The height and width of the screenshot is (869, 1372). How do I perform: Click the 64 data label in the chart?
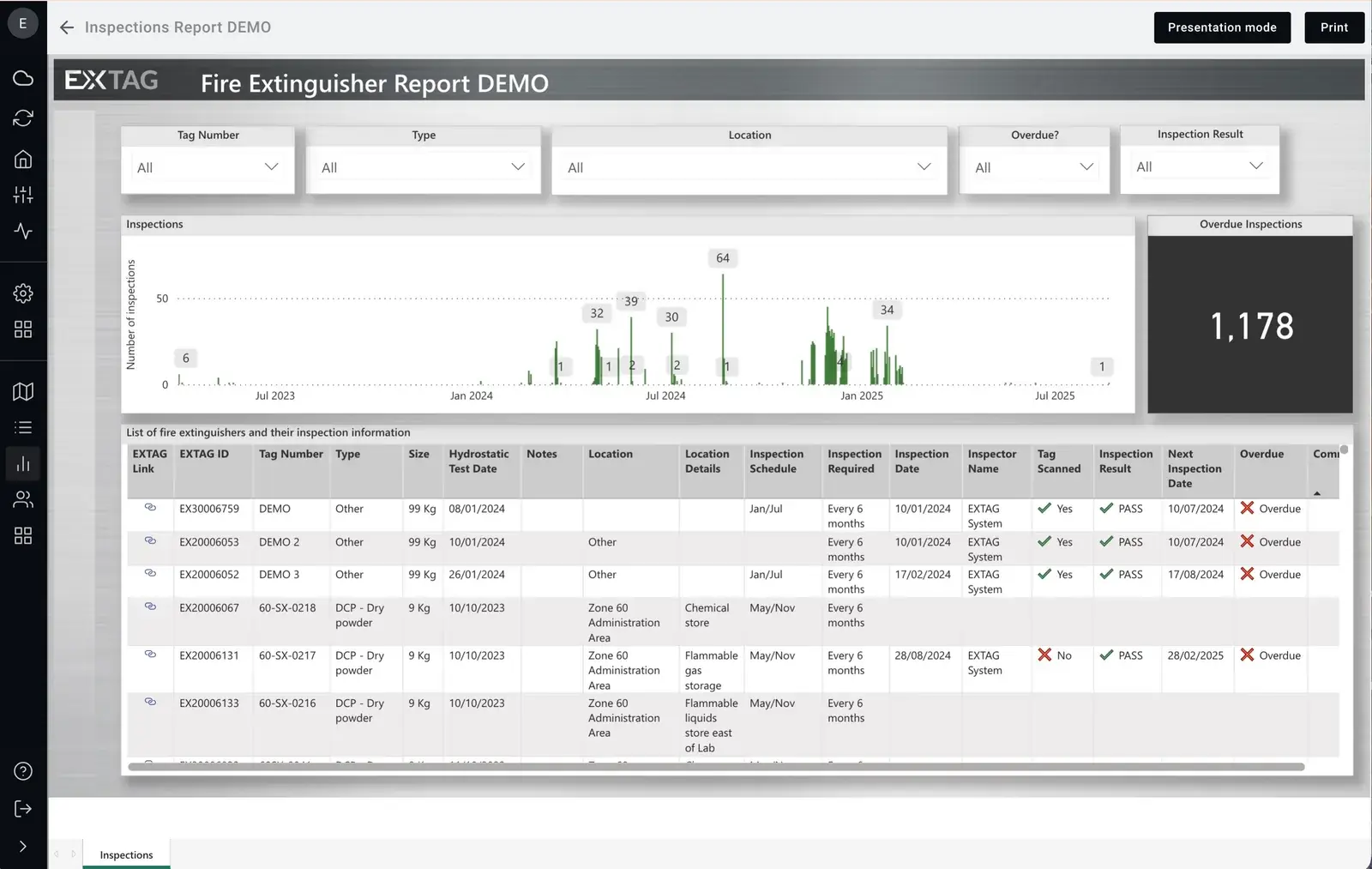(x=723, y=258)
